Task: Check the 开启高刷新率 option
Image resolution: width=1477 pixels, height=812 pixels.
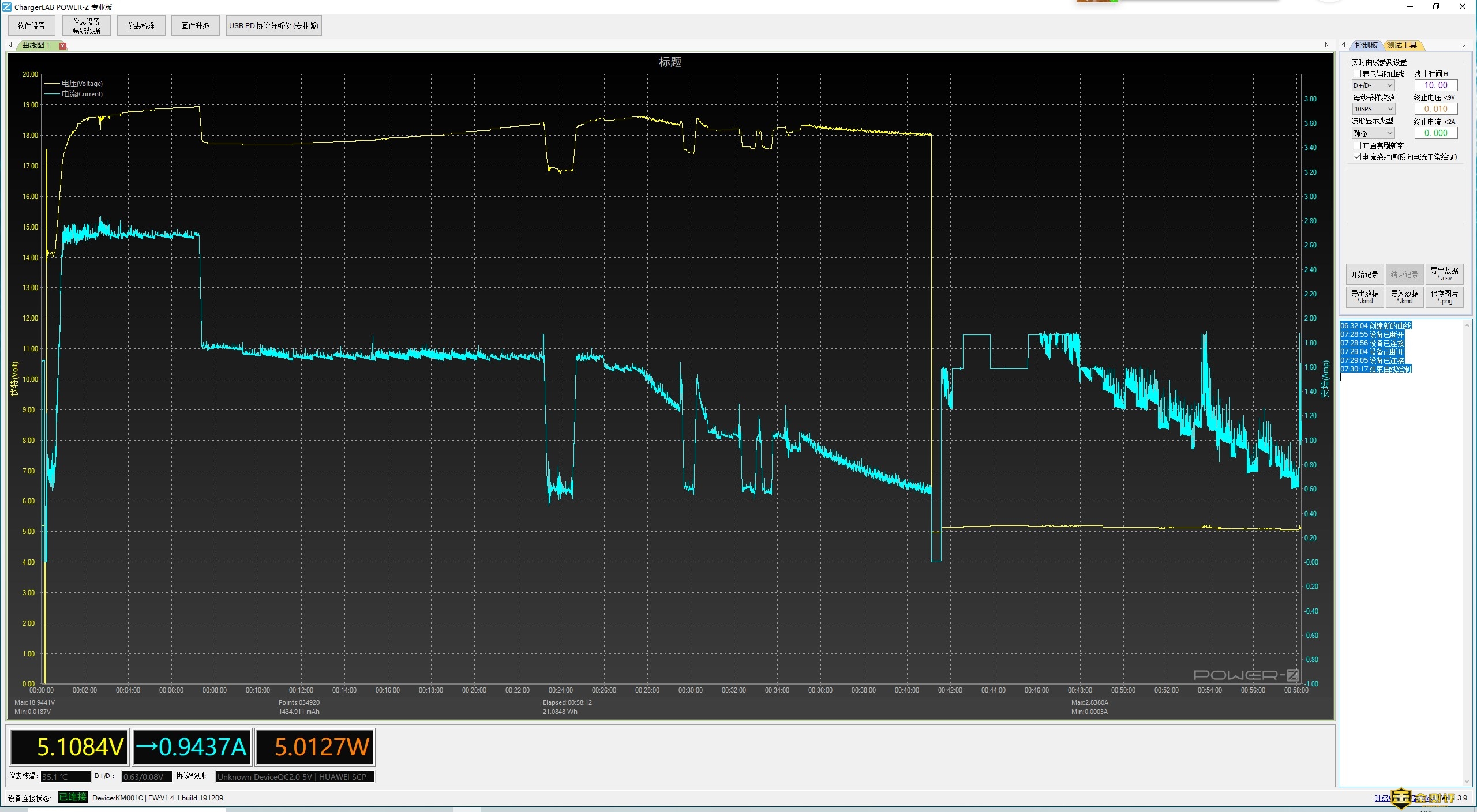Action: [1357, 146]
